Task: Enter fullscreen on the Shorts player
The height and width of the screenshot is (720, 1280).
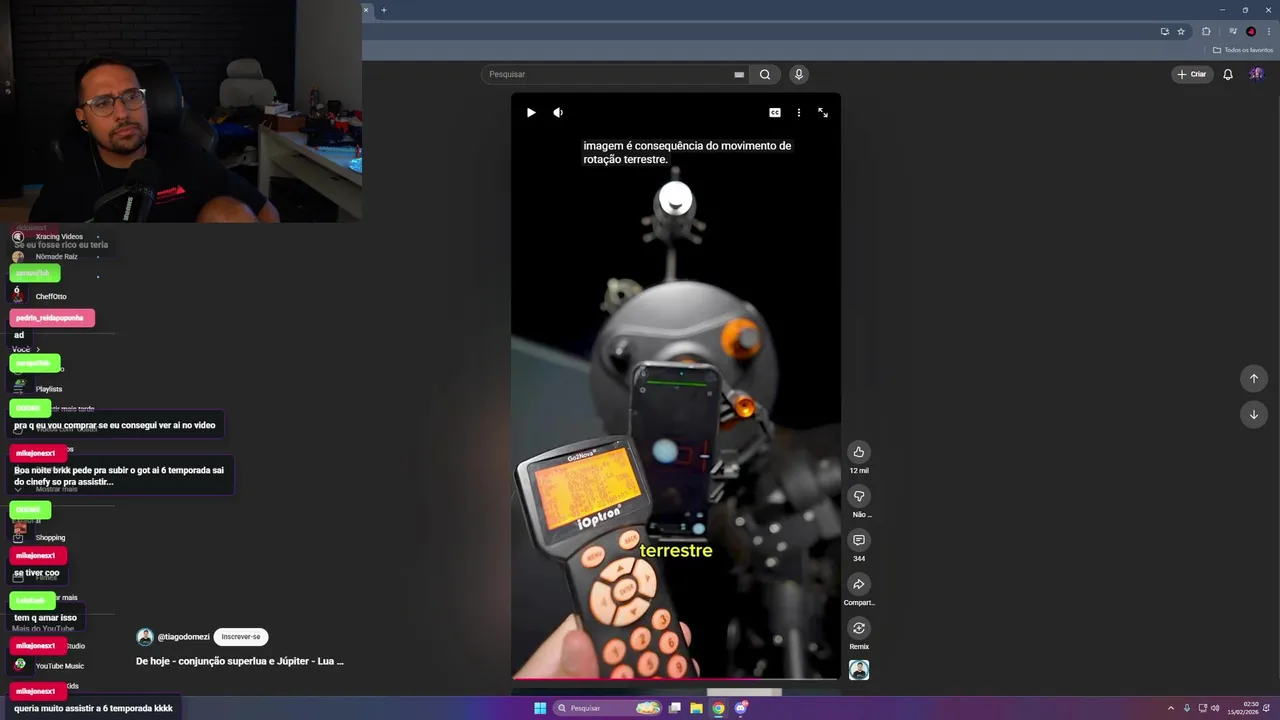Action: [823, 113]
